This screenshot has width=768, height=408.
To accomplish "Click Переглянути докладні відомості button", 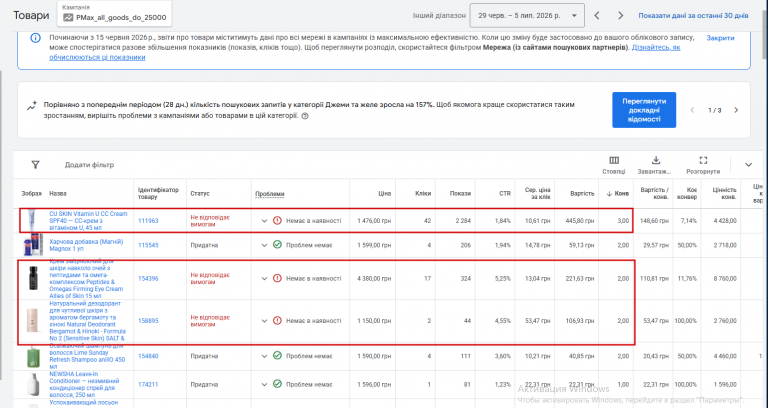I will (x=644, y=110).
